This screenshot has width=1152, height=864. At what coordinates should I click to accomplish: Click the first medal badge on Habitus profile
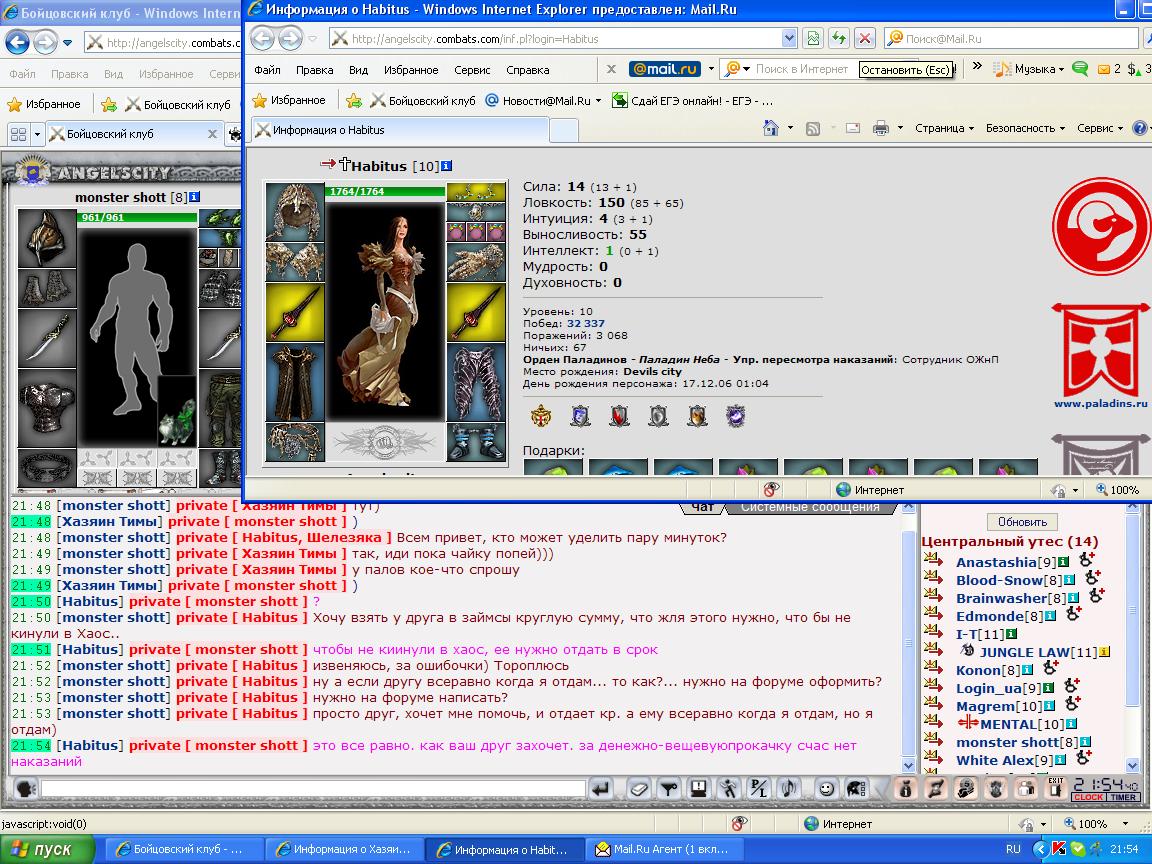pyautogui.click(x=541, y=417)
